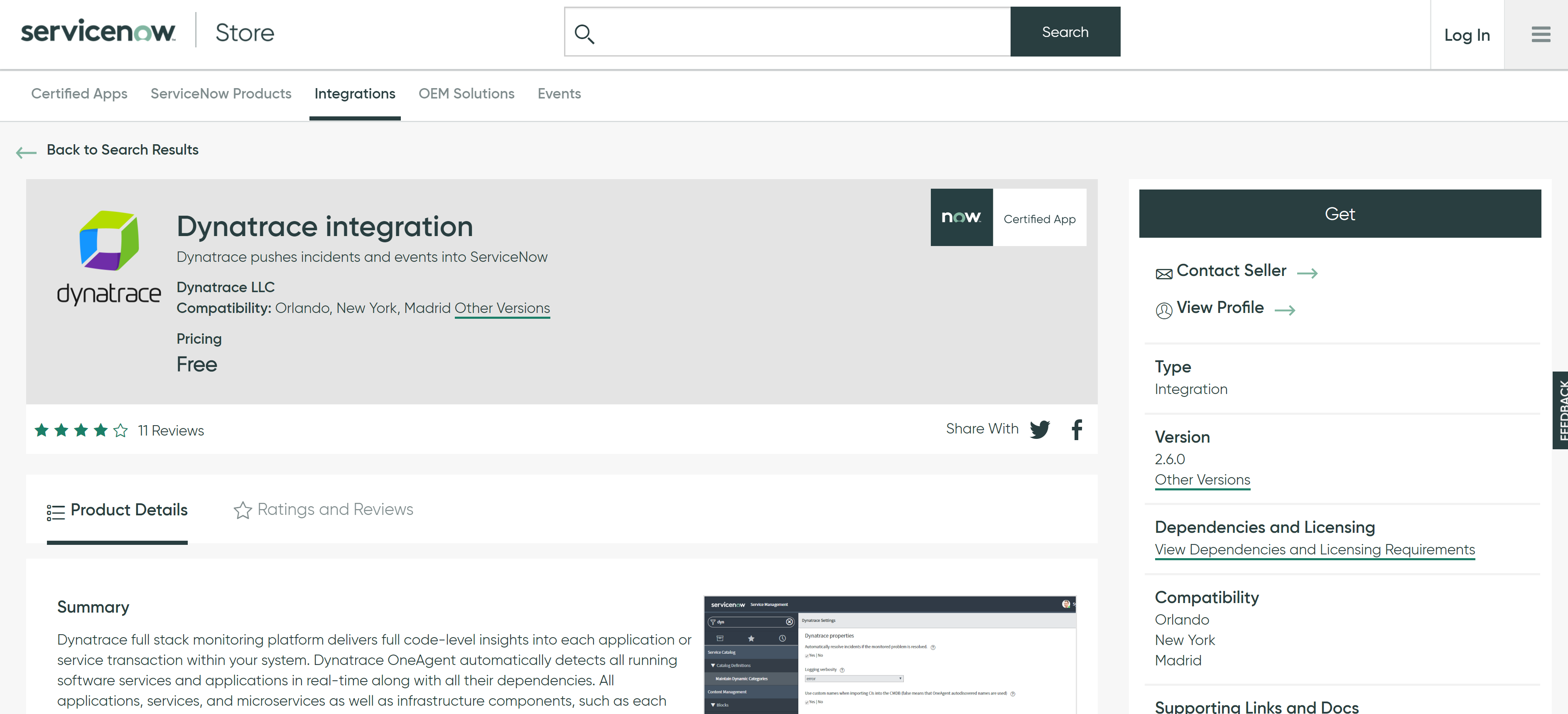Click the Contact Seller link
This screenshot has width=1568, height=714.
pyautogui.click(x=1231, y=270)
